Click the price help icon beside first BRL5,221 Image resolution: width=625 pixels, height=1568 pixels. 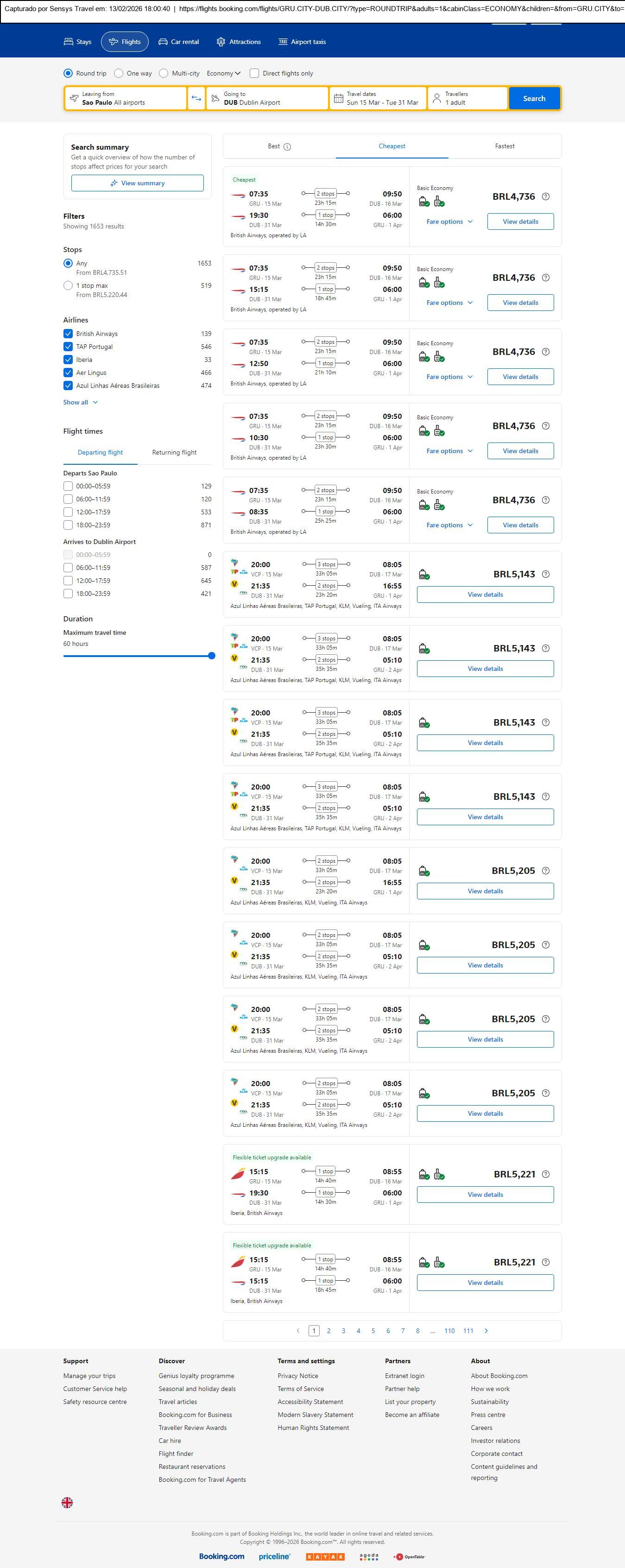click(545, 1174)
